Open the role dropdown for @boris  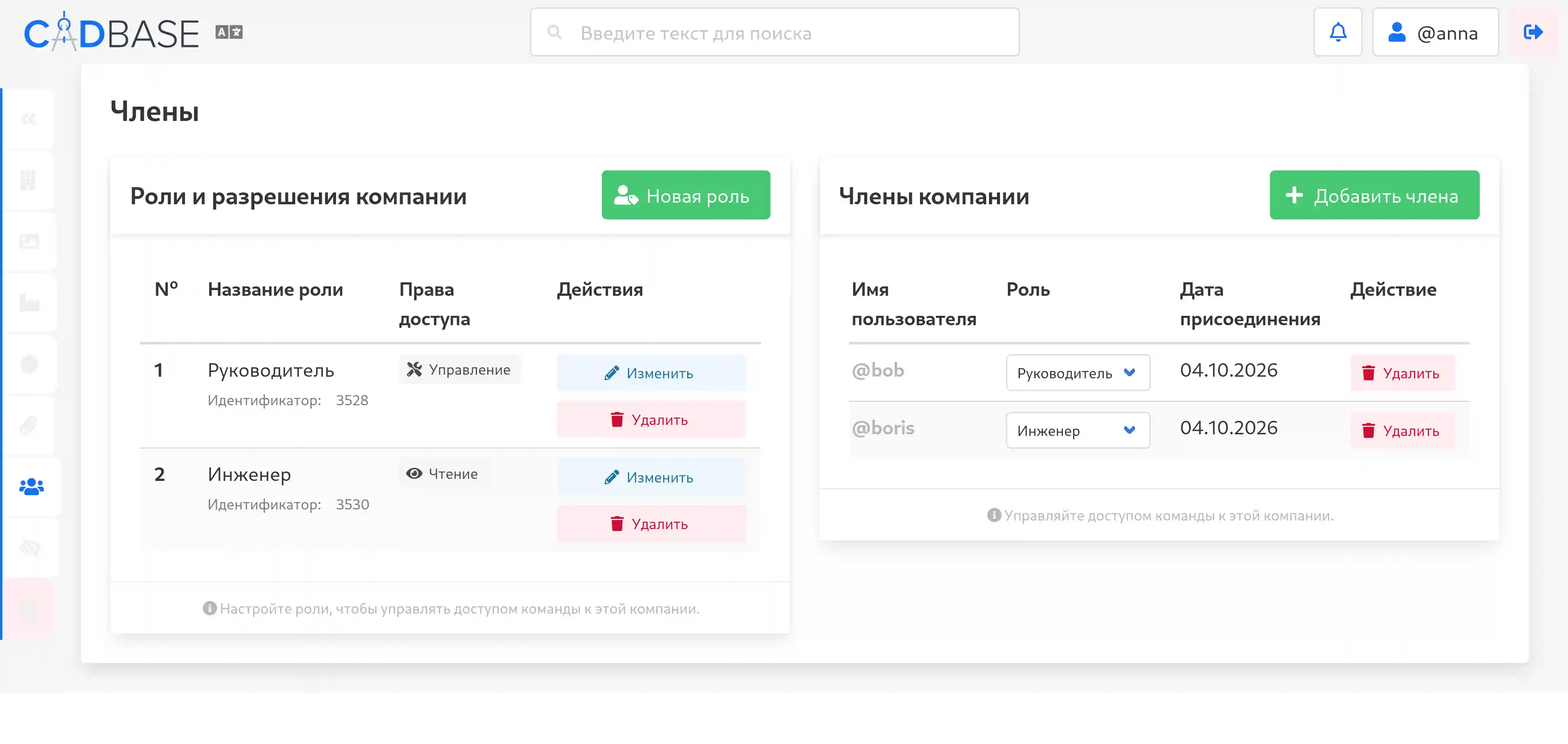[1078, 431]
